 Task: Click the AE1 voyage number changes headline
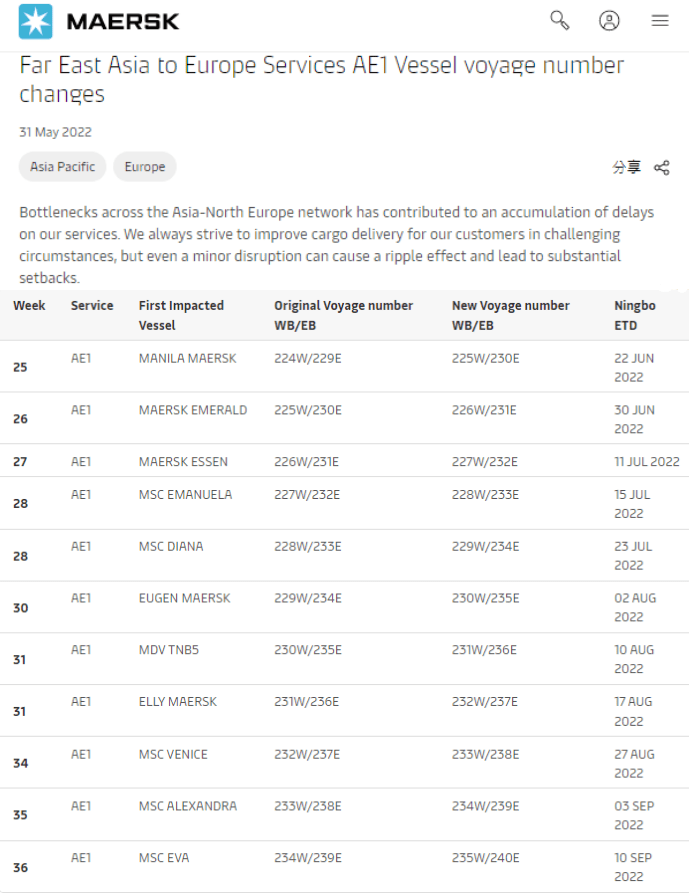pos(321,80)
